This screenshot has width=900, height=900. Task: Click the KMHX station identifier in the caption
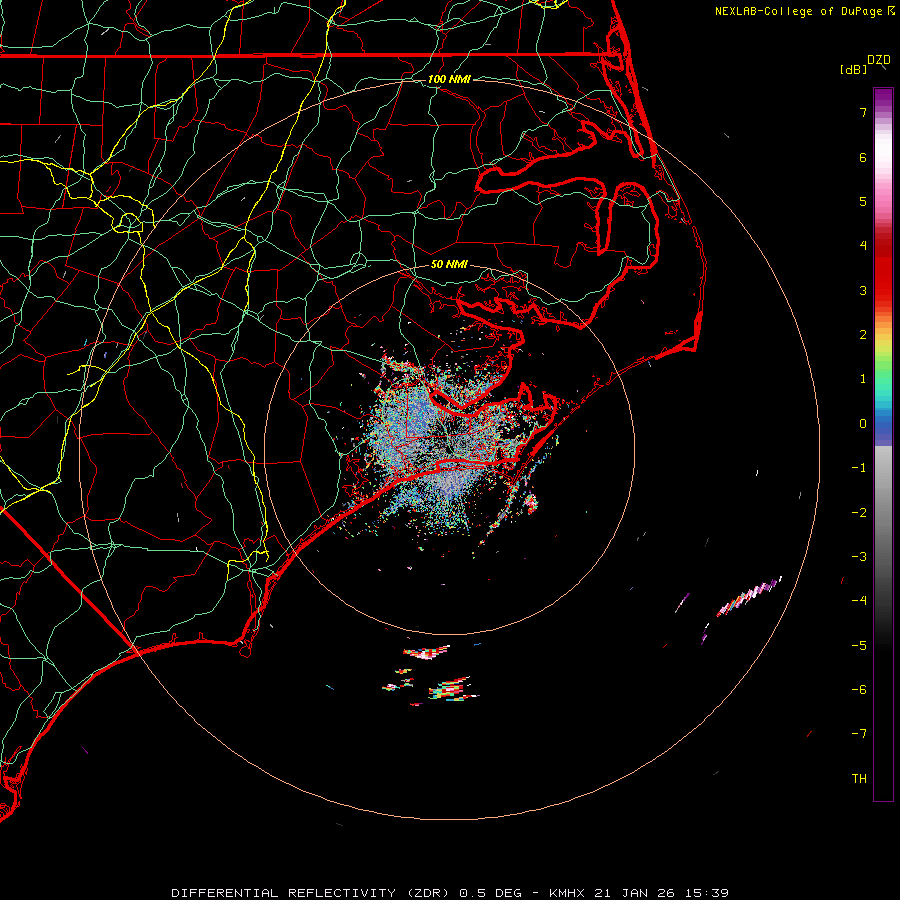click(x=567, y=893)
